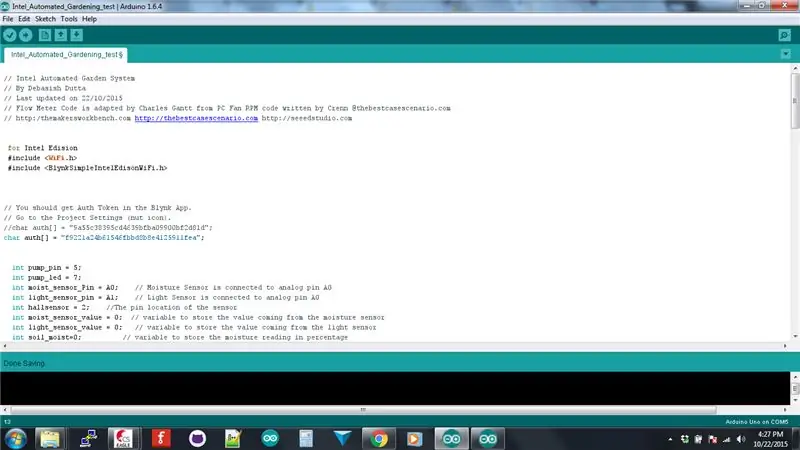This screenshot has width=800, height=450.
Task: Click the 'int moist_sensor_value = 0;' declaration
Action: pyautogui.click(x=67, y=317)
